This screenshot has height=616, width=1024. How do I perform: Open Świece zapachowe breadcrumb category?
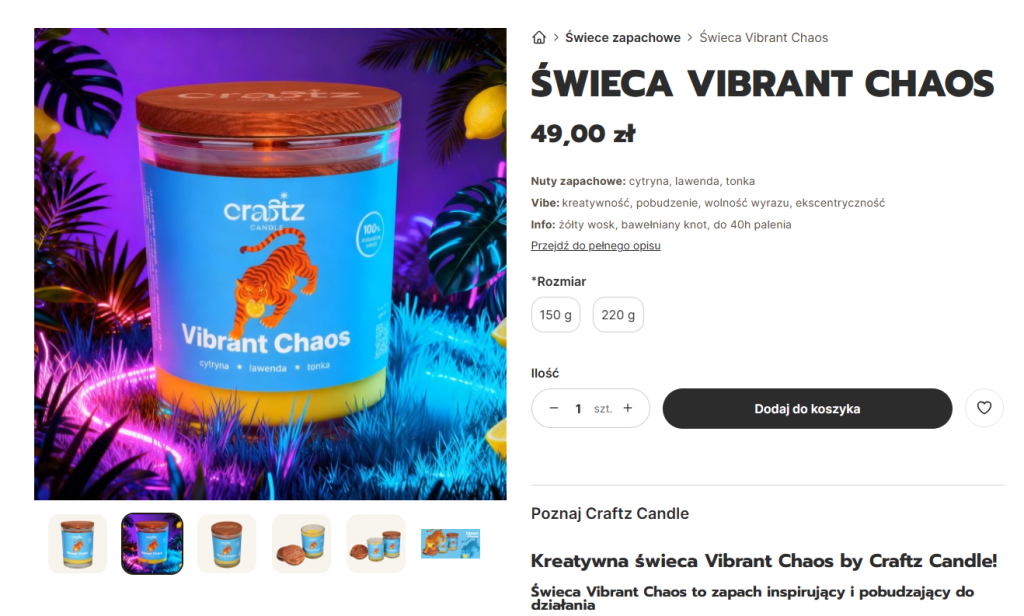[x=622, y=38]
